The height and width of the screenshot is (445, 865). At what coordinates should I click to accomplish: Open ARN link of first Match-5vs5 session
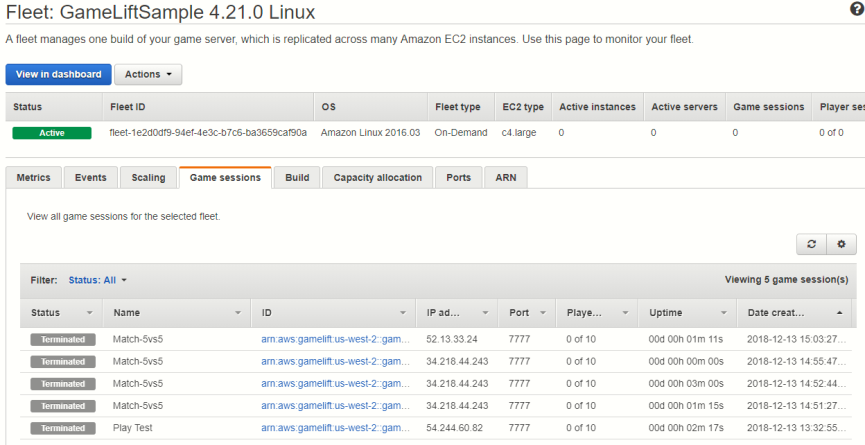335,339
